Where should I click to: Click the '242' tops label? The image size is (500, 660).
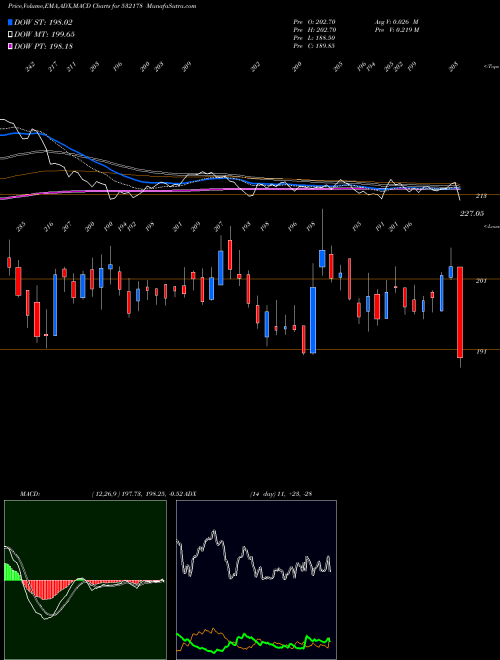[30, 67]
